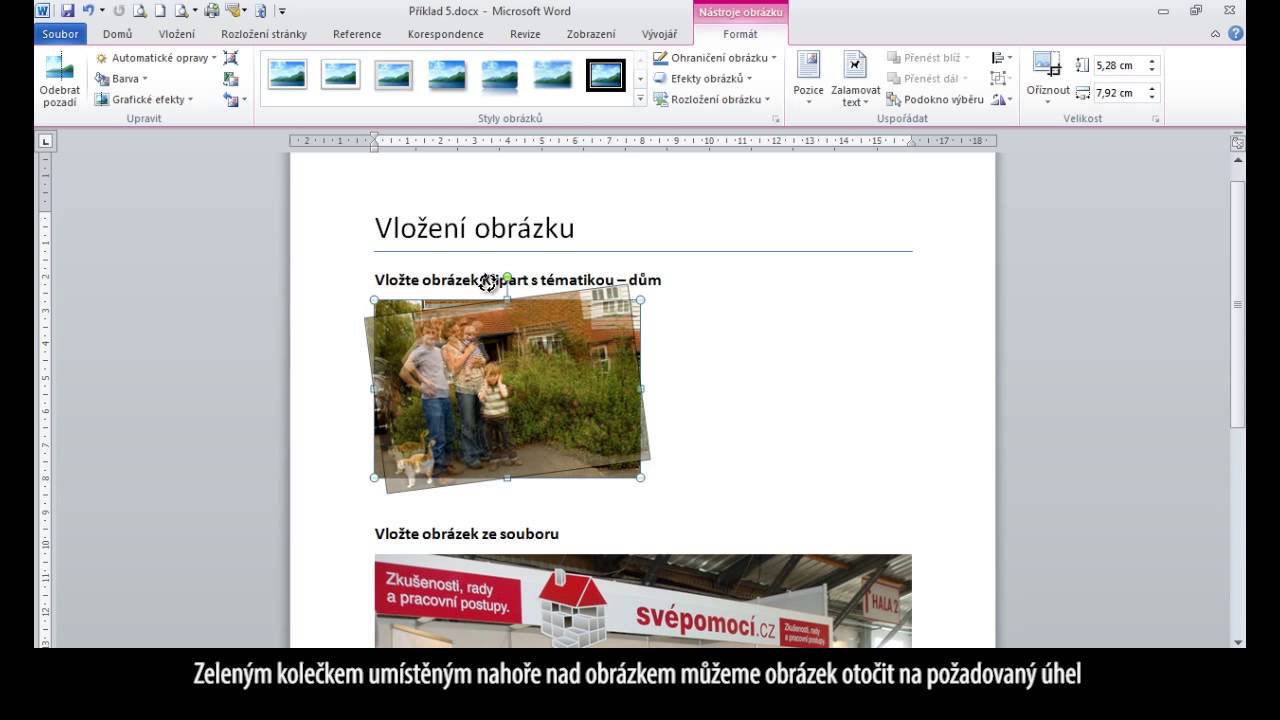Click the change picture icon
Screen dimensions: 1280x720
click(231, 79)
